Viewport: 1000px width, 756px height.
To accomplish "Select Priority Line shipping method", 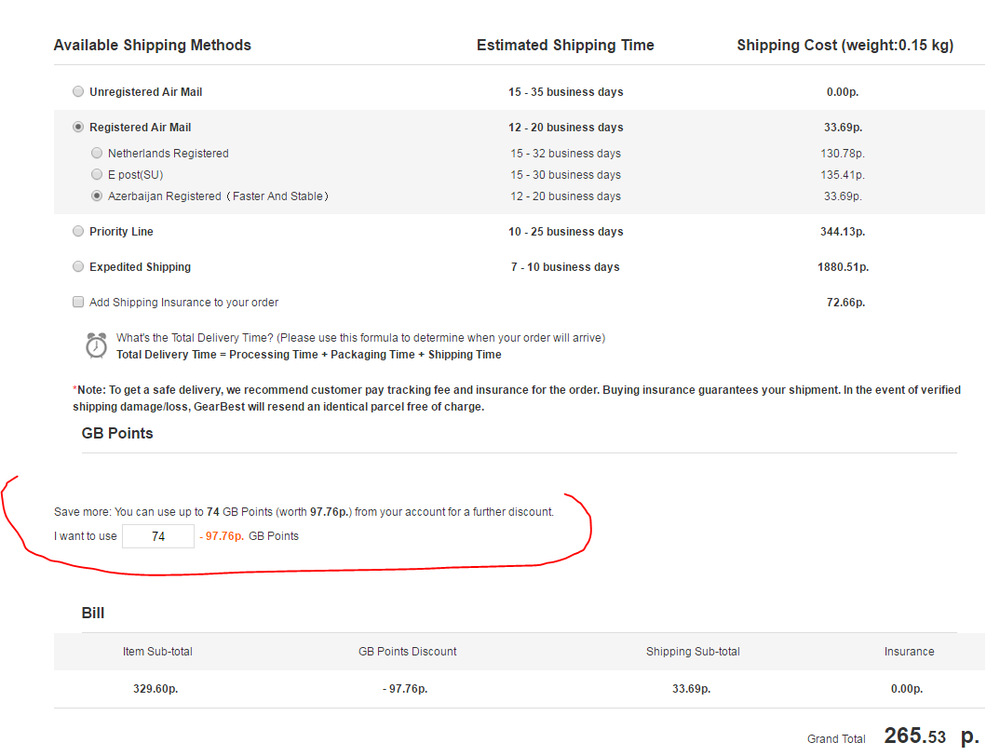I will (x=78, y=231).
